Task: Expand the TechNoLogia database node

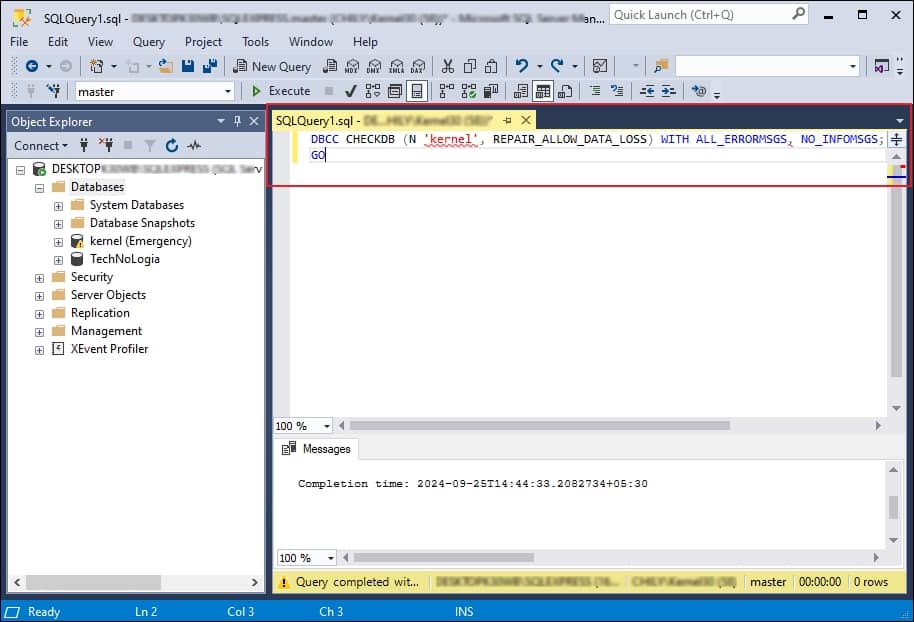Action: (x=58, y=260)
